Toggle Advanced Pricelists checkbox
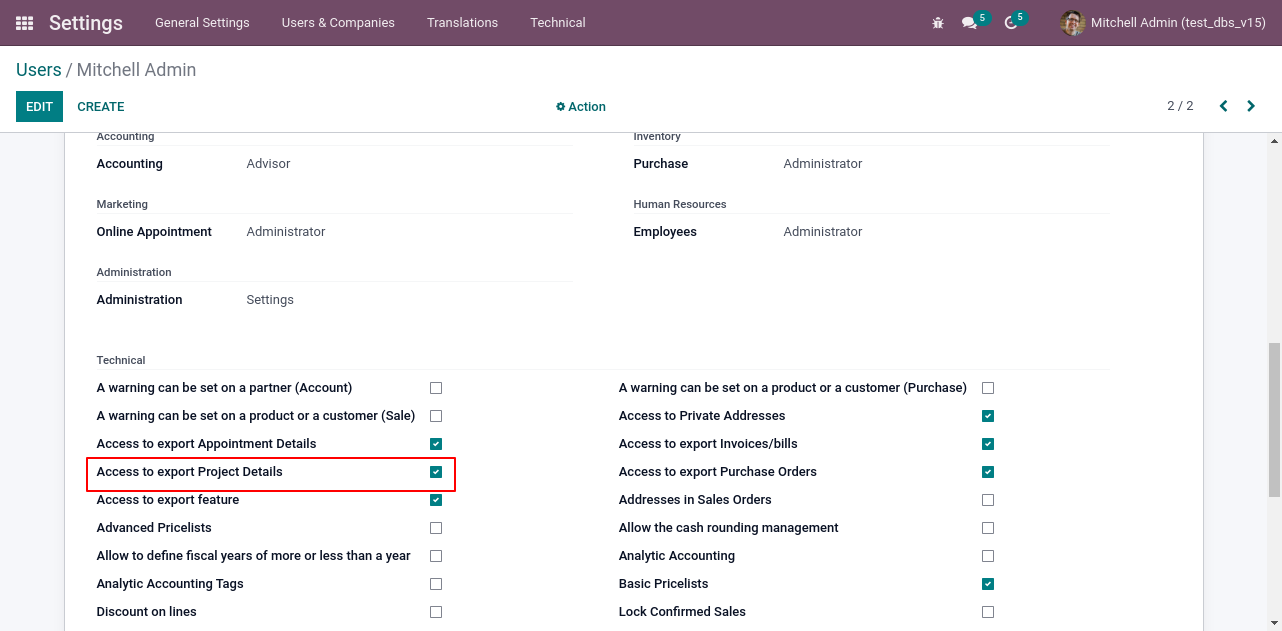The image size is (1282, 631). [x=436, y=528]
